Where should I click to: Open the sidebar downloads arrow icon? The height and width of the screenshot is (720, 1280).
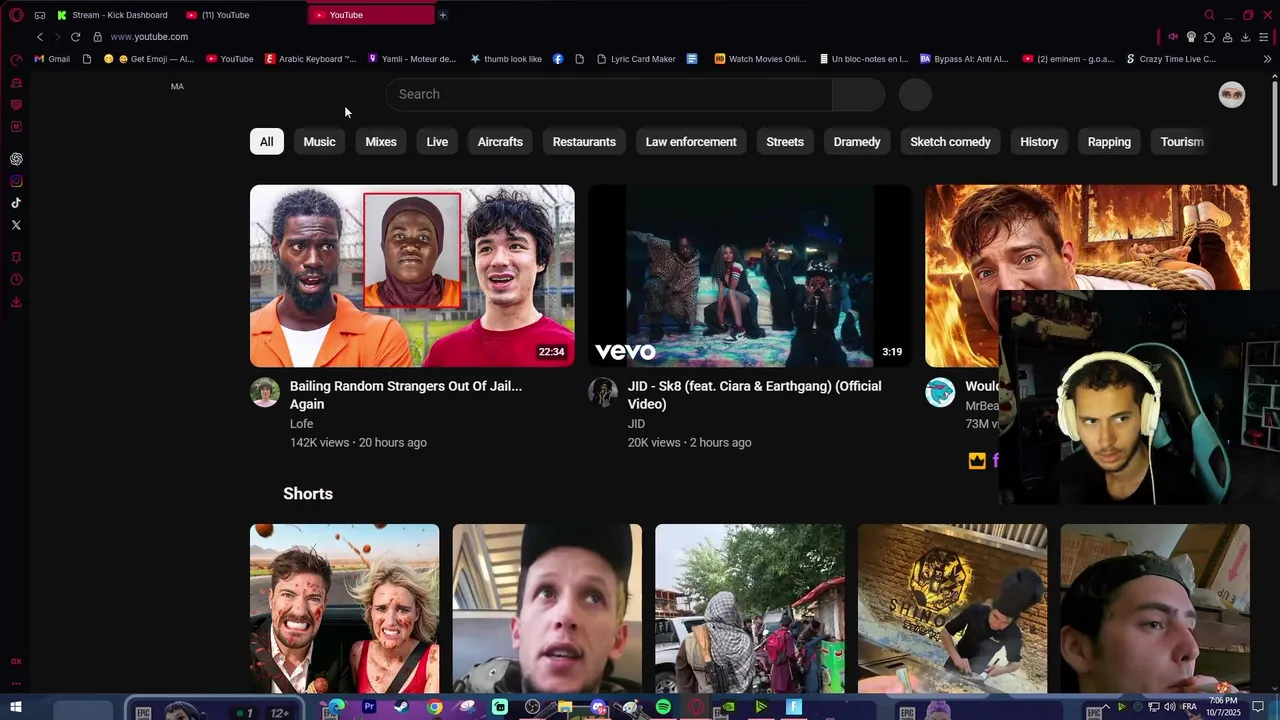[16, 302]
